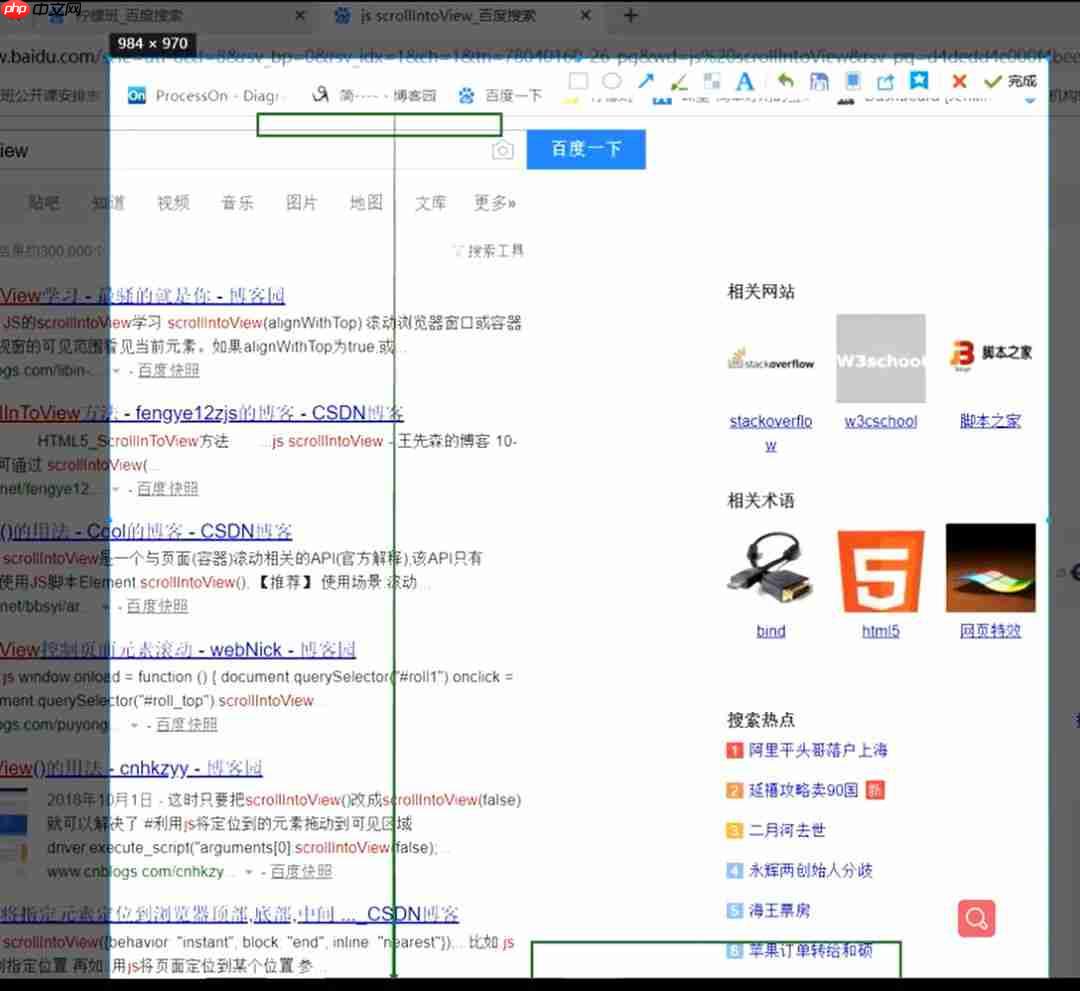Undo the last annotation
1080x991 pixels.
coord(784,82)
